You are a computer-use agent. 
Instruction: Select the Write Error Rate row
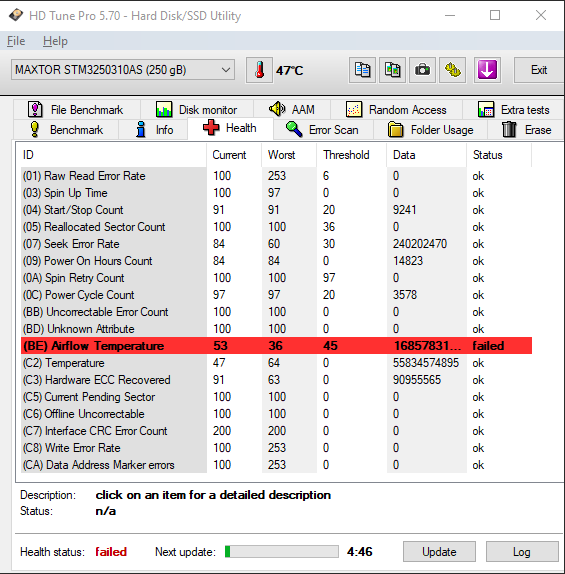(x=276, y=448)
